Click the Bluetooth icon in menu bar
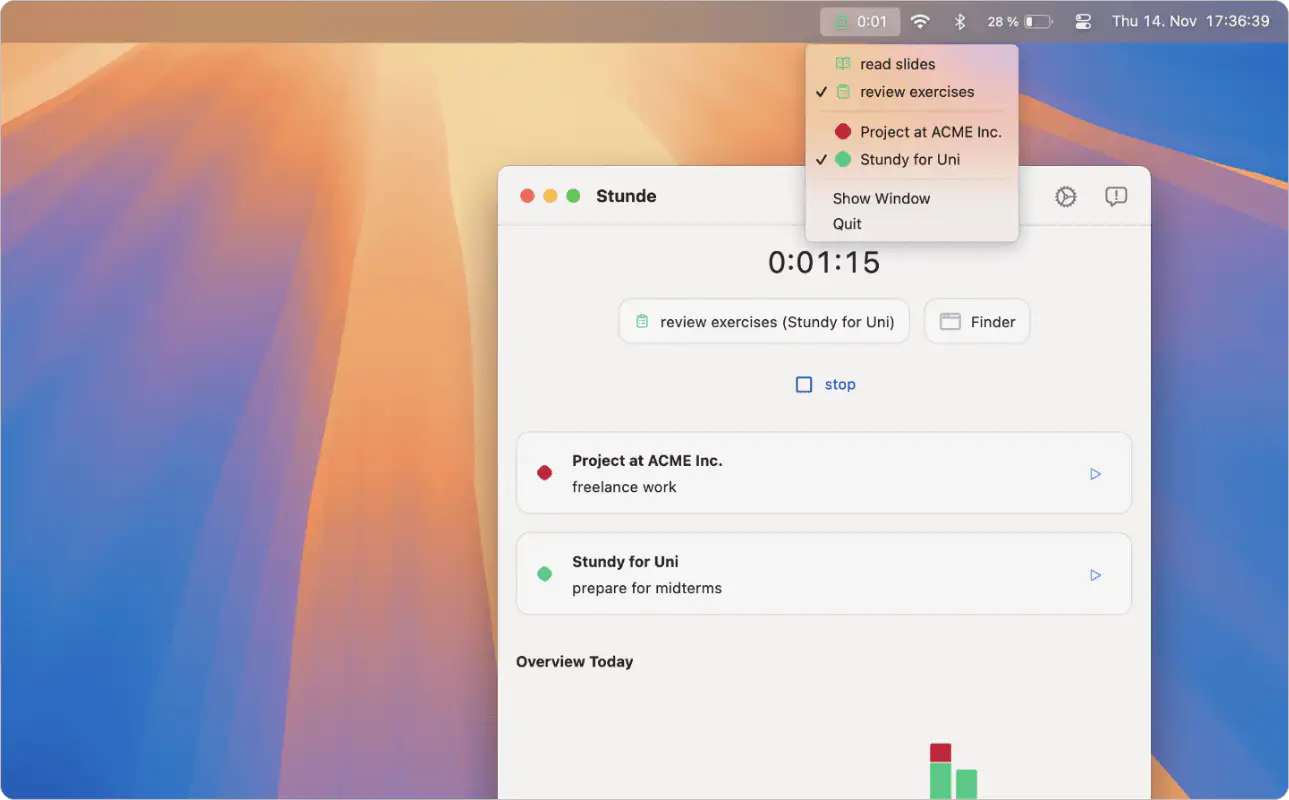The height and width of the screenshot is (800, 1289). 960,21
